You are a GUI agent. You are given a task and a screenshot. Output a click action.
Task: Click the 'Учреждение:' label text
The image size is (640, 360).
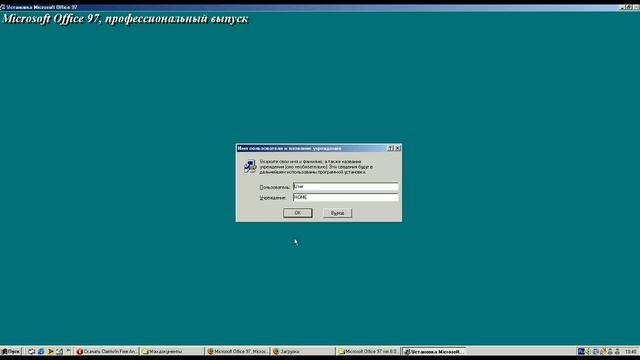pos(273,198)
